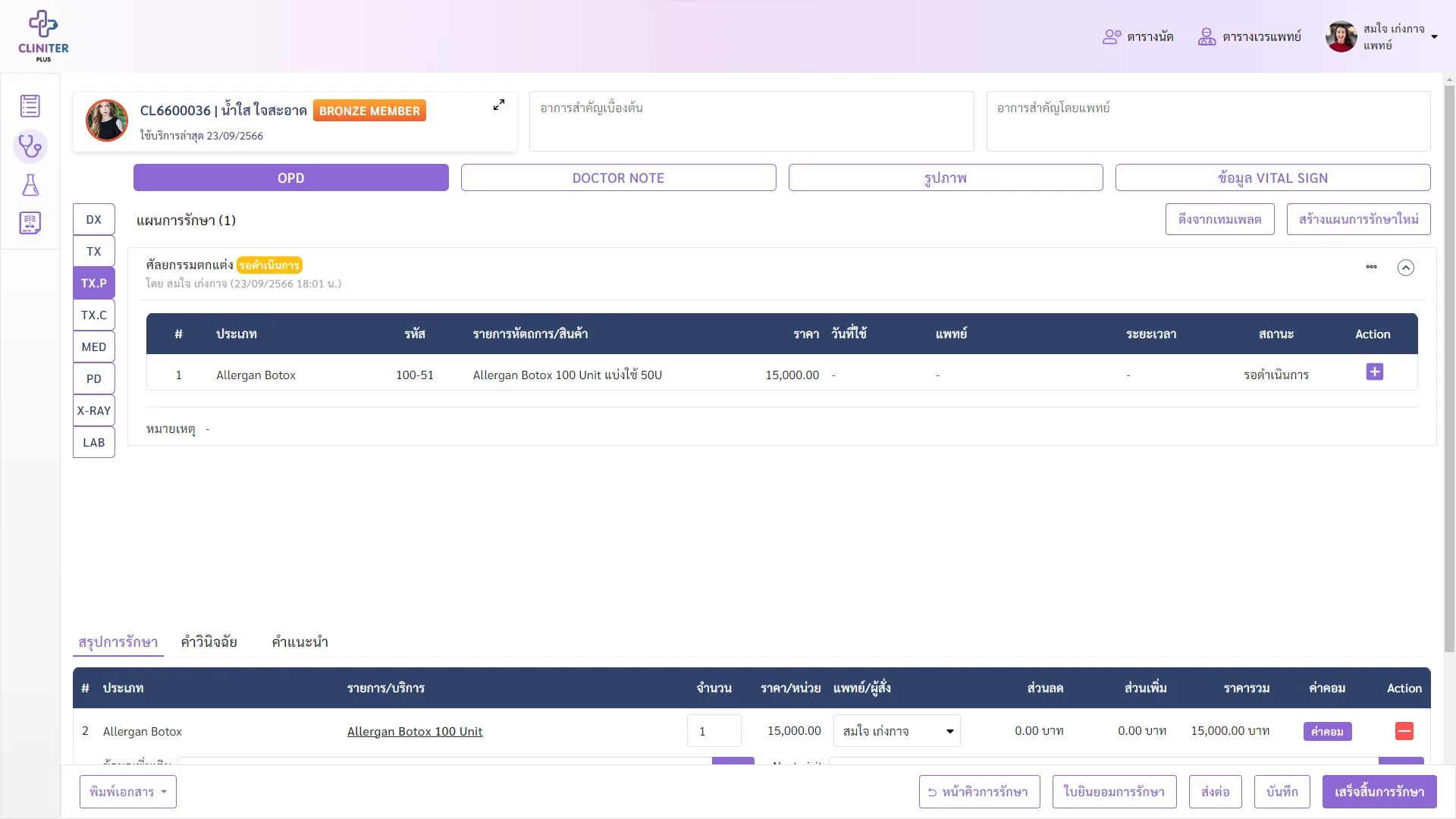This screenshot has height=819, width=1456.
Task: Collapse the ศัลยกรรมตกแต่ง treatment plan section
Action: [x=1406, y=268]
